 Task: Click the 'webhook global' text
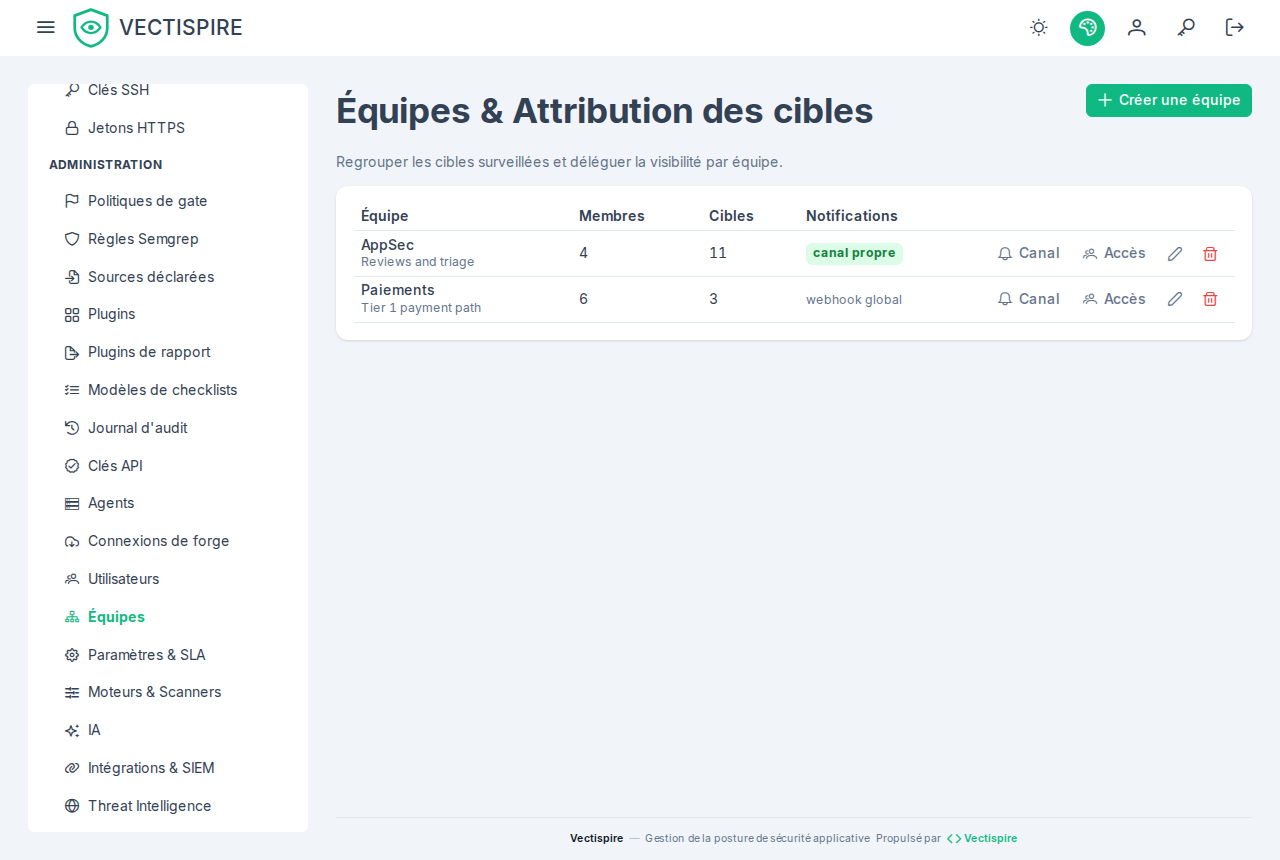(x=854, y=299)
